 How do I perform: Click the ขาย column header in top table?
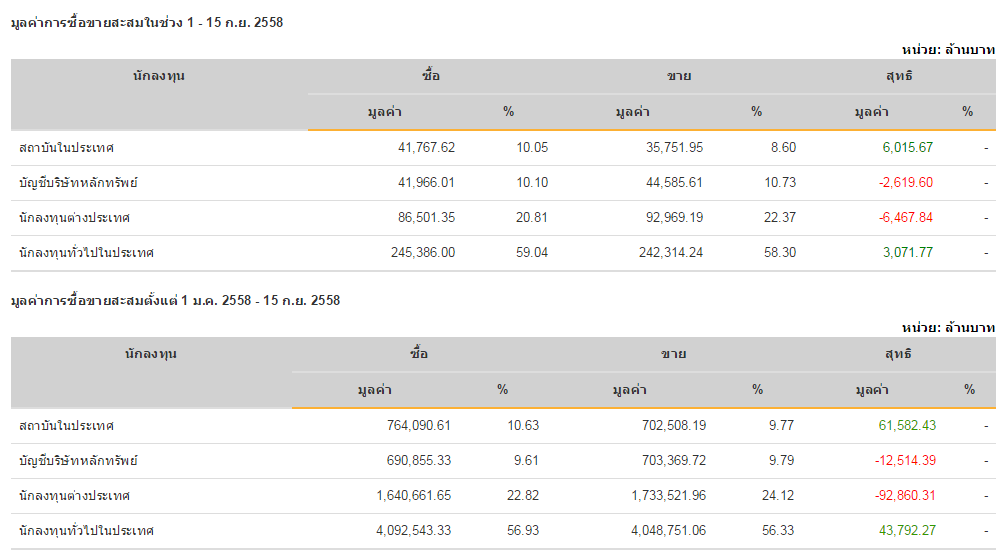679,76
